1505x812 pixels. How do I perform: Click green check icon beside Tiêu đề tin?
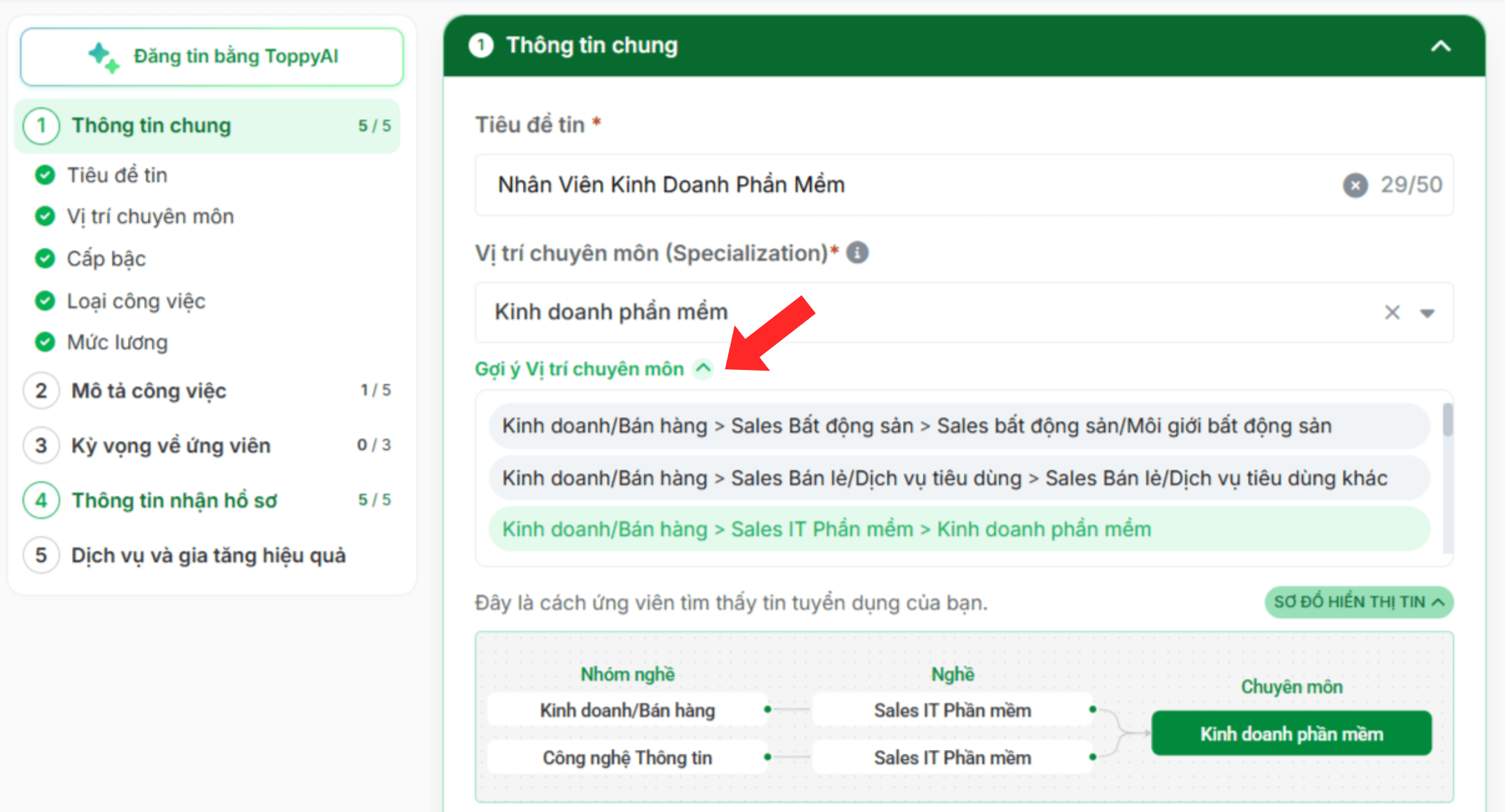[x=45, y=175]
